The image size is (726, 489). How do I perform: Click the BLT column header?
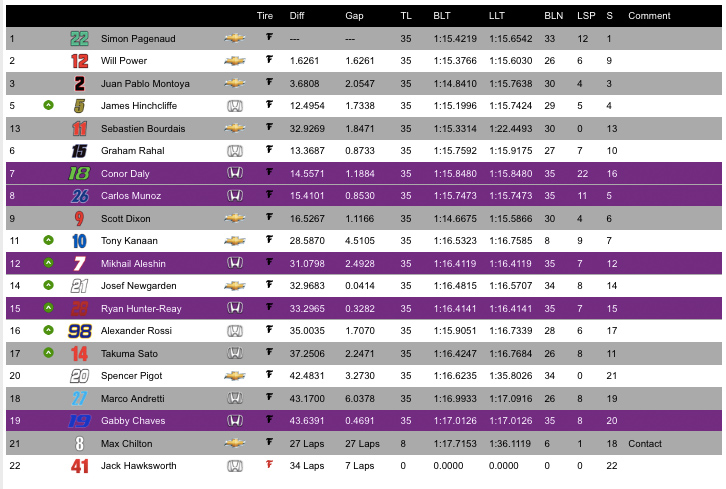(x=442, y=16)
